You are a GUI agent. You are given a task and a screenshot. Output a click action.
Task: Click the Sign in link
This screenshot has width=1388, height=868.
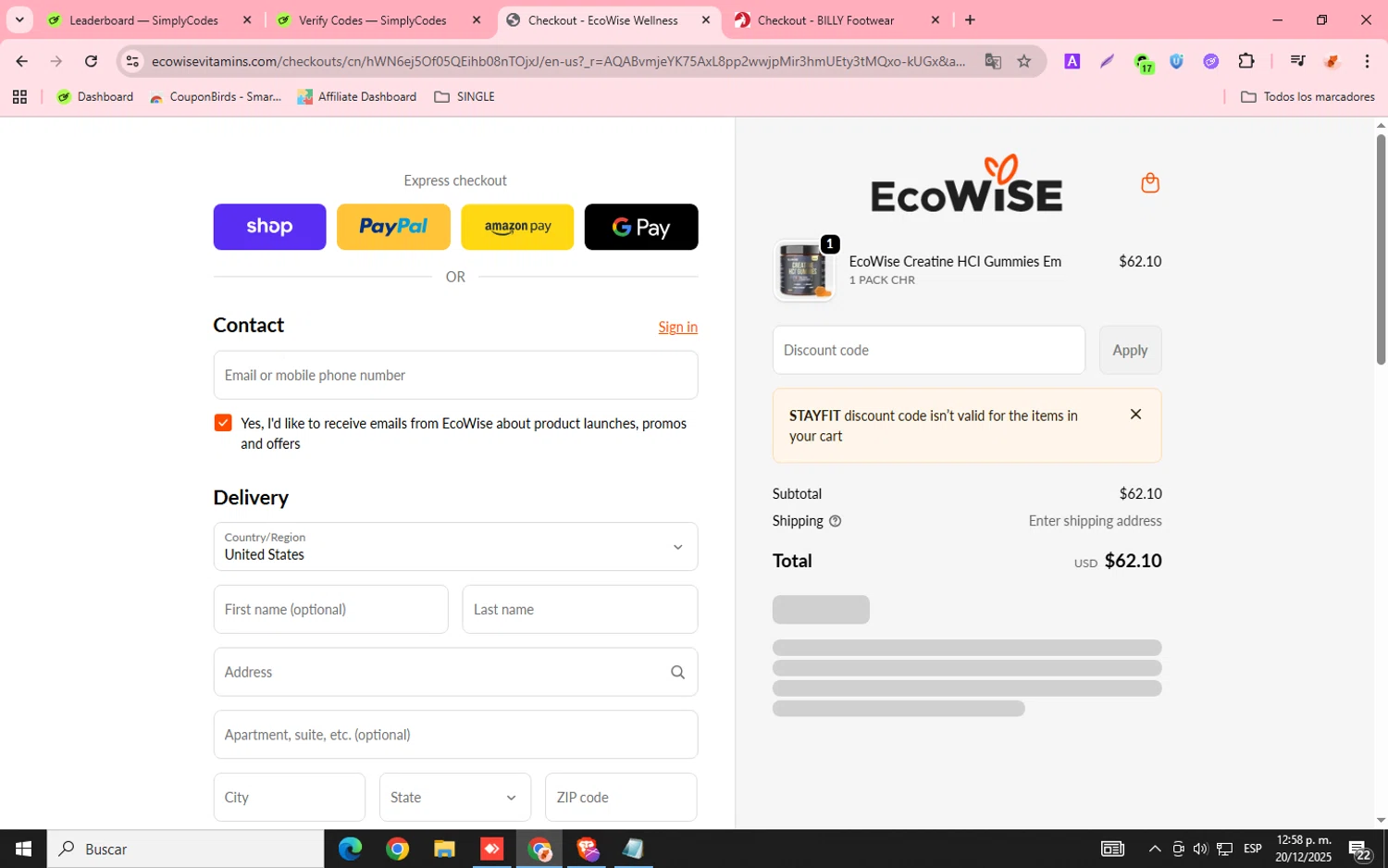tap(677, 327)
